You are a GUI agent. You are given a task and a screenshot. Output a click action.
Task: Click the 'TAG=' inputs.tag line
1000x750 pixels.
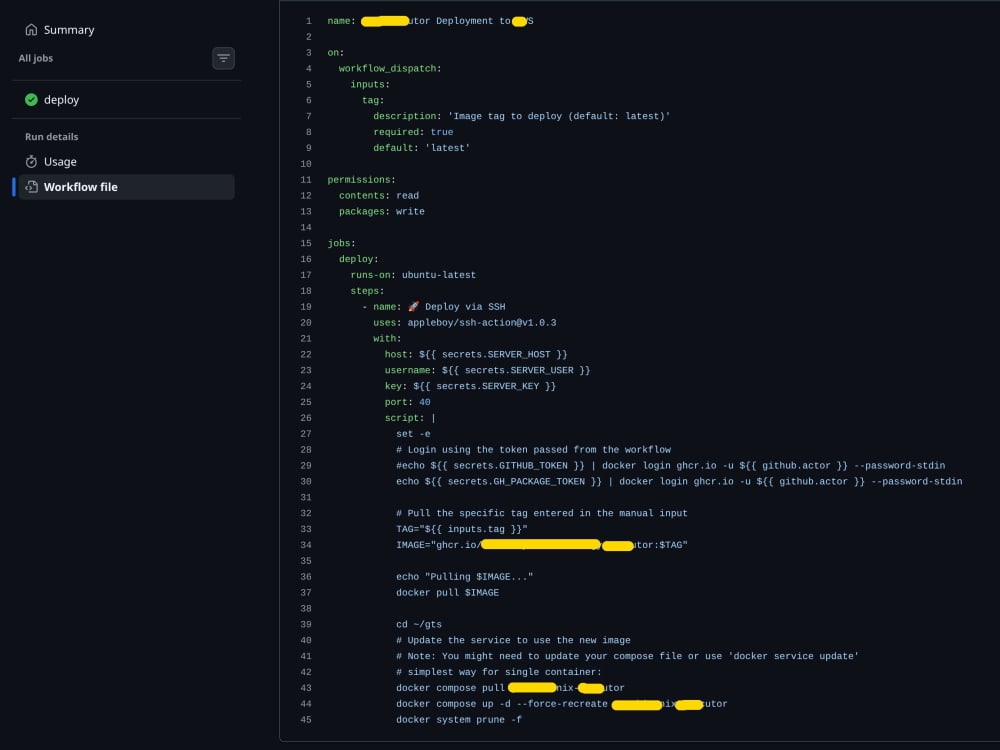coord(462,529)
